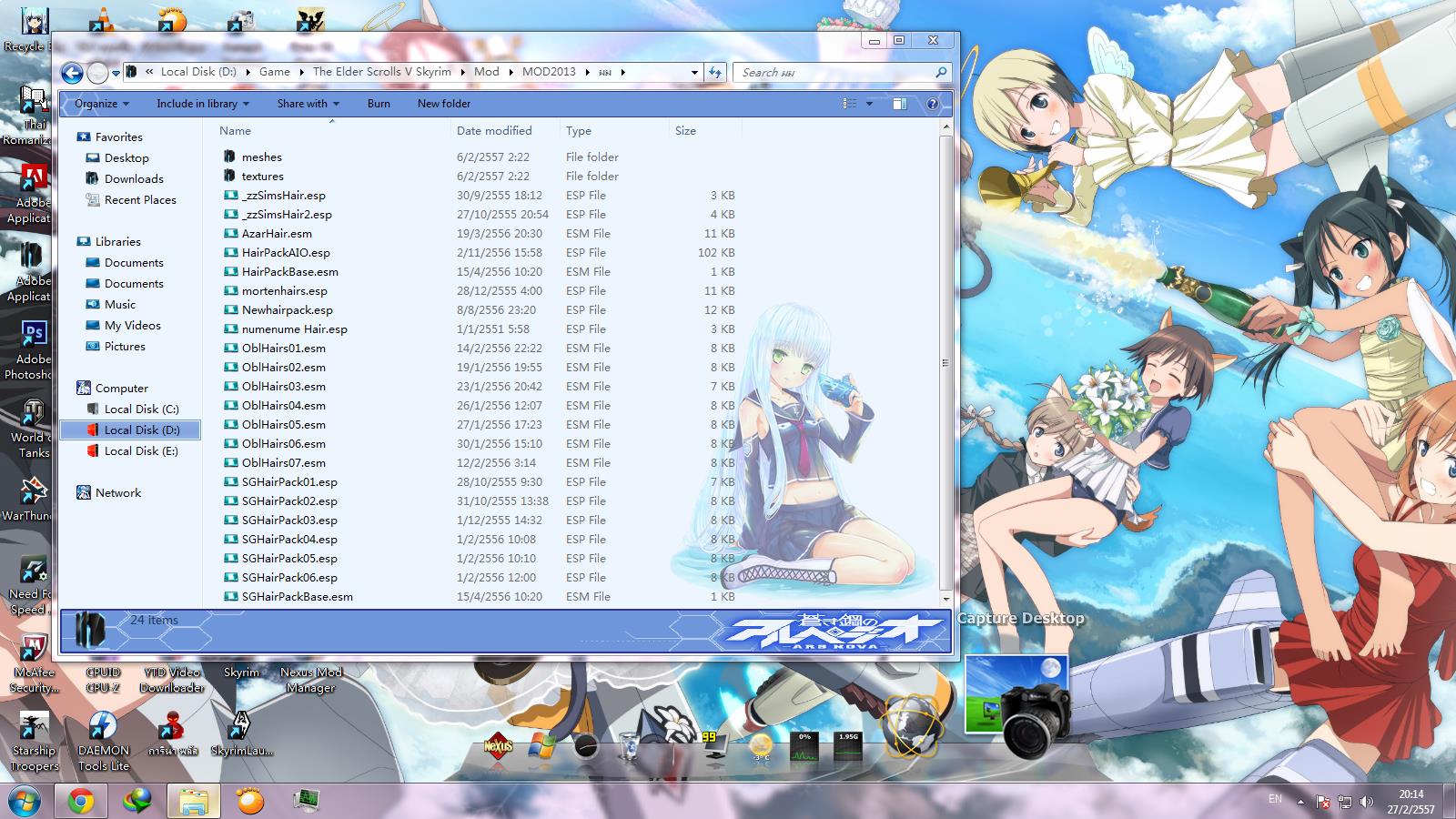Open the Starship Troopers desktop shortcut

tap(34, 741)
